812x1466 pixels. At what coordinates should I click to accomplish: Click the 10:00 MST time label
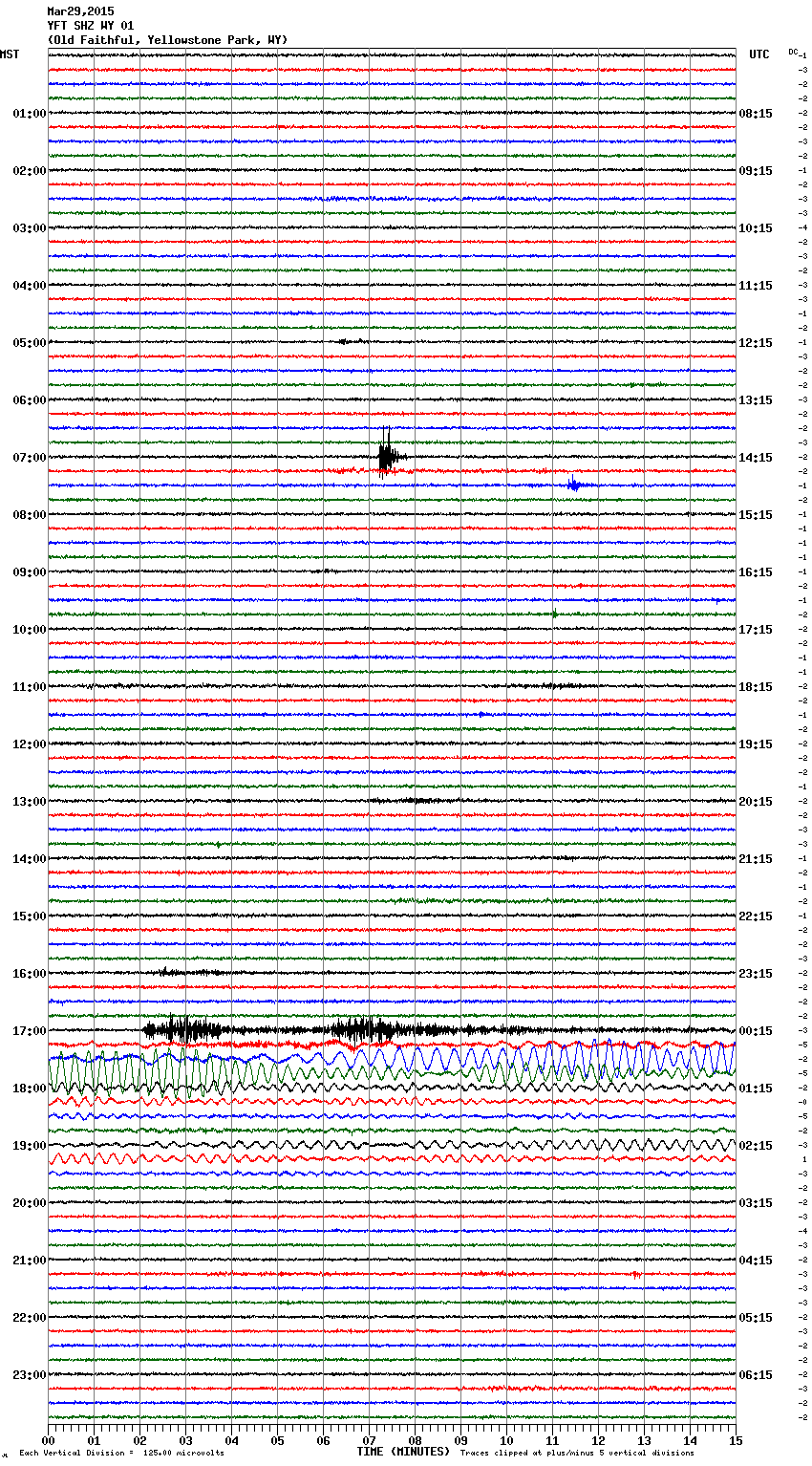pos(30,630)
